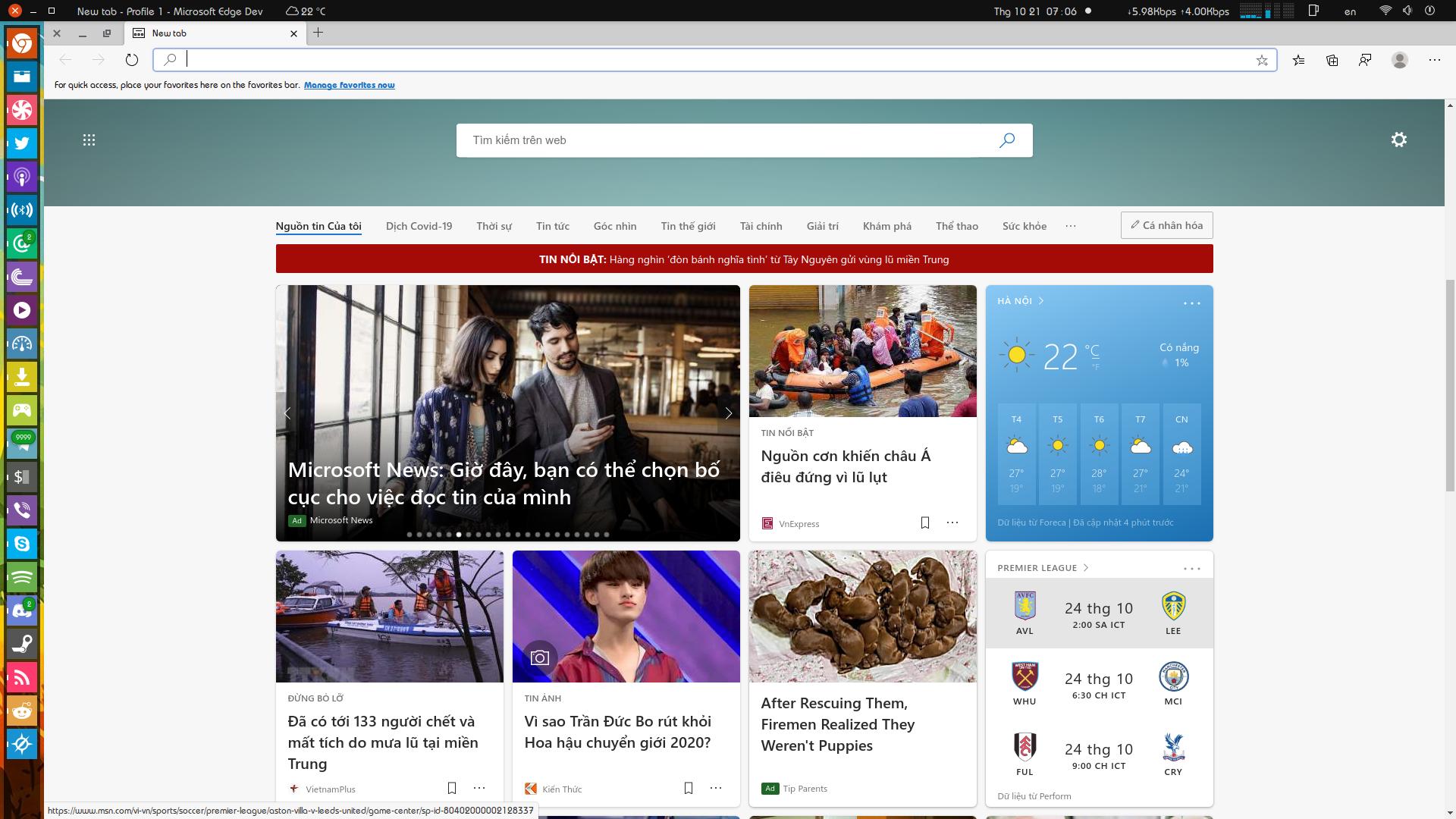The height and width of the screenshot is (819, 1456).
Task: Add this page to favorites star
Action: point(1262,60)
